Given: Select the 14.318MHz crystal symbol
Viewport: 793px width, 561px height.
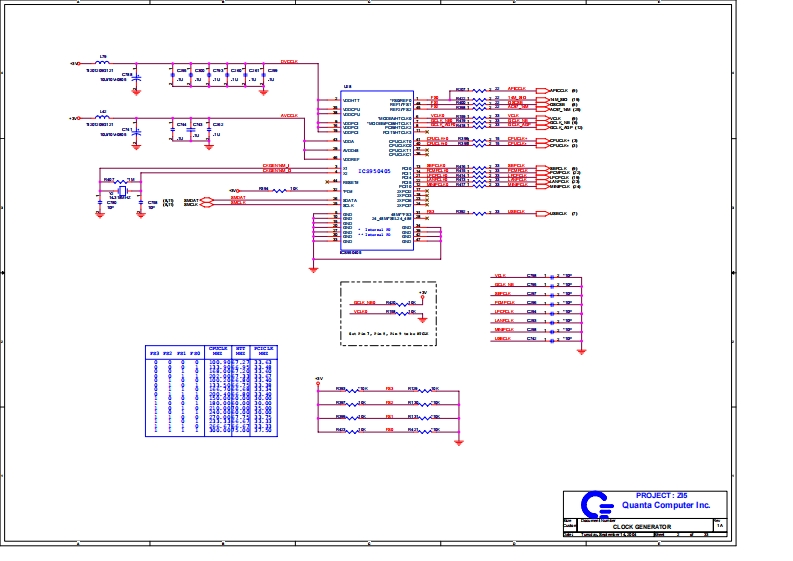Looking at the screenshot, I should (x=124, y=189).
